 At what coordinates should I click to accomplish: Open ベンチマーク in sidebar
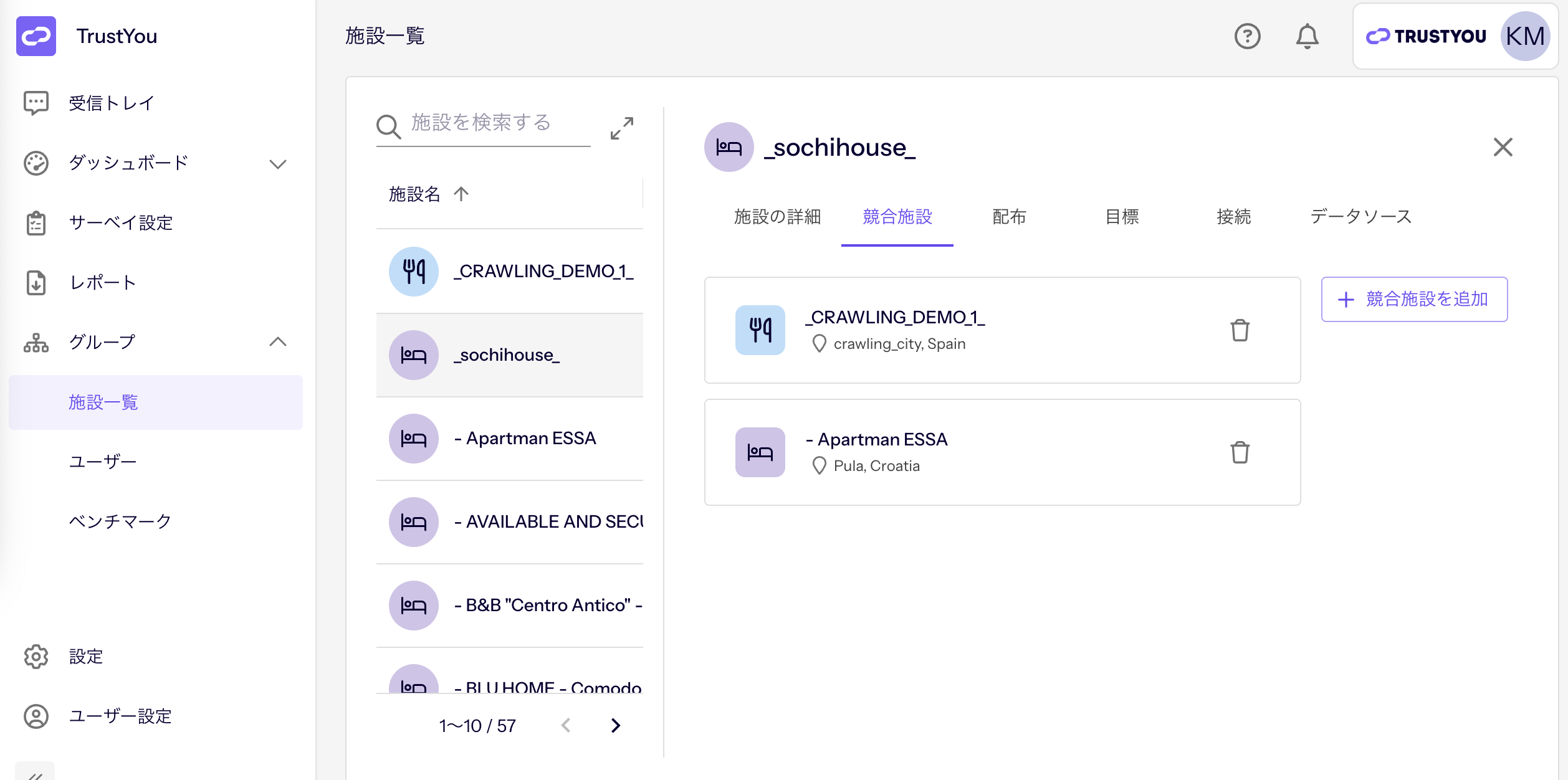[x=120, y=522]
